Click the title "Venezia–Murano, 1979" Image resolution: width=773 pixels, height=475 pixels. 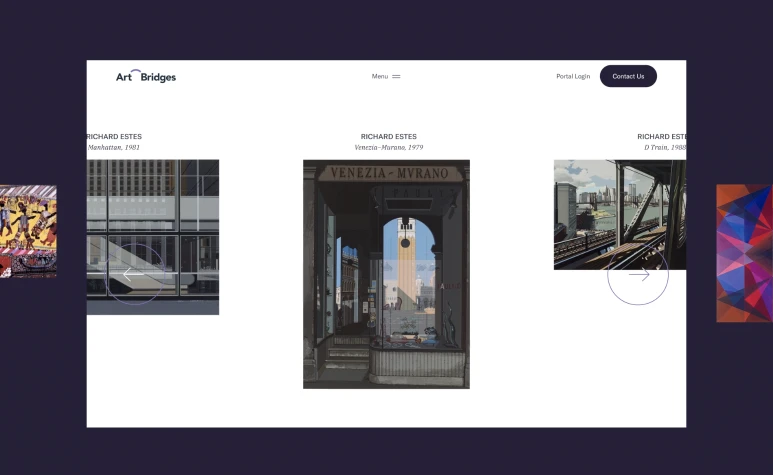388,147
